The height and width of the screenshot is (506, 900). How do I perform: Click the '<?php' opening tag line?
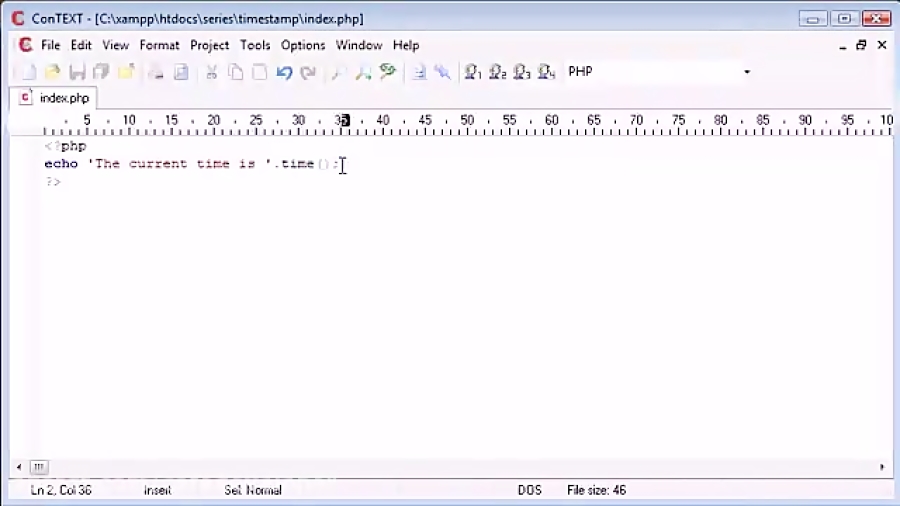65,146
